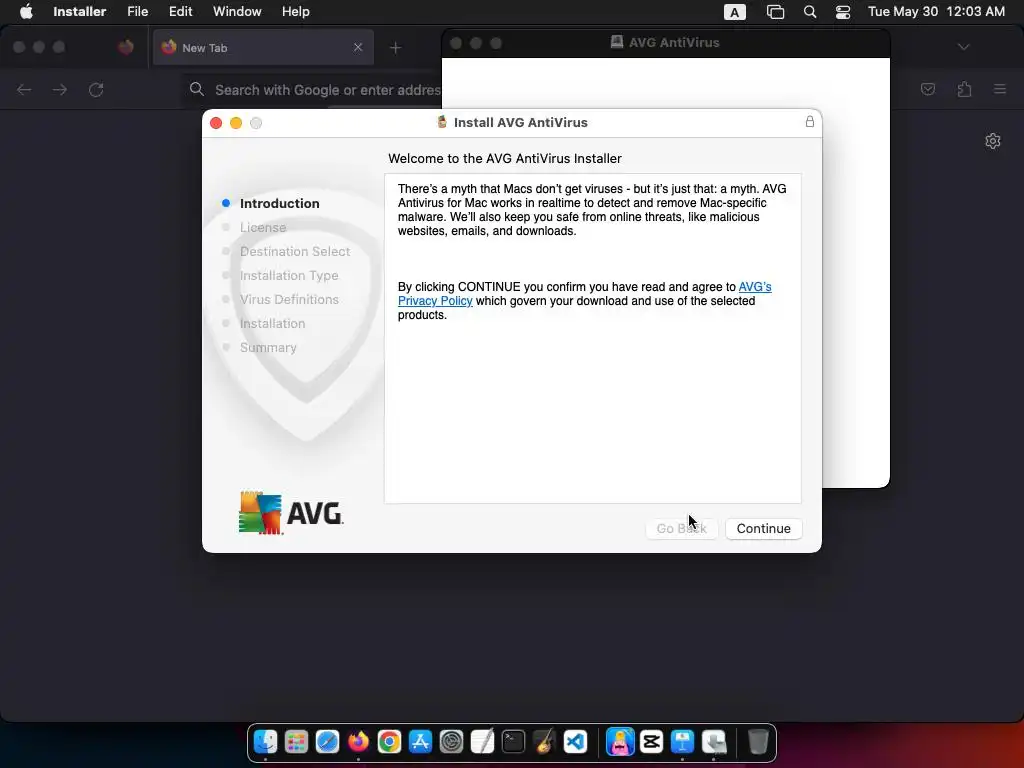Select the Virus Definitions step
This screenshot has height=768, width=1024.
click(289, 299)
